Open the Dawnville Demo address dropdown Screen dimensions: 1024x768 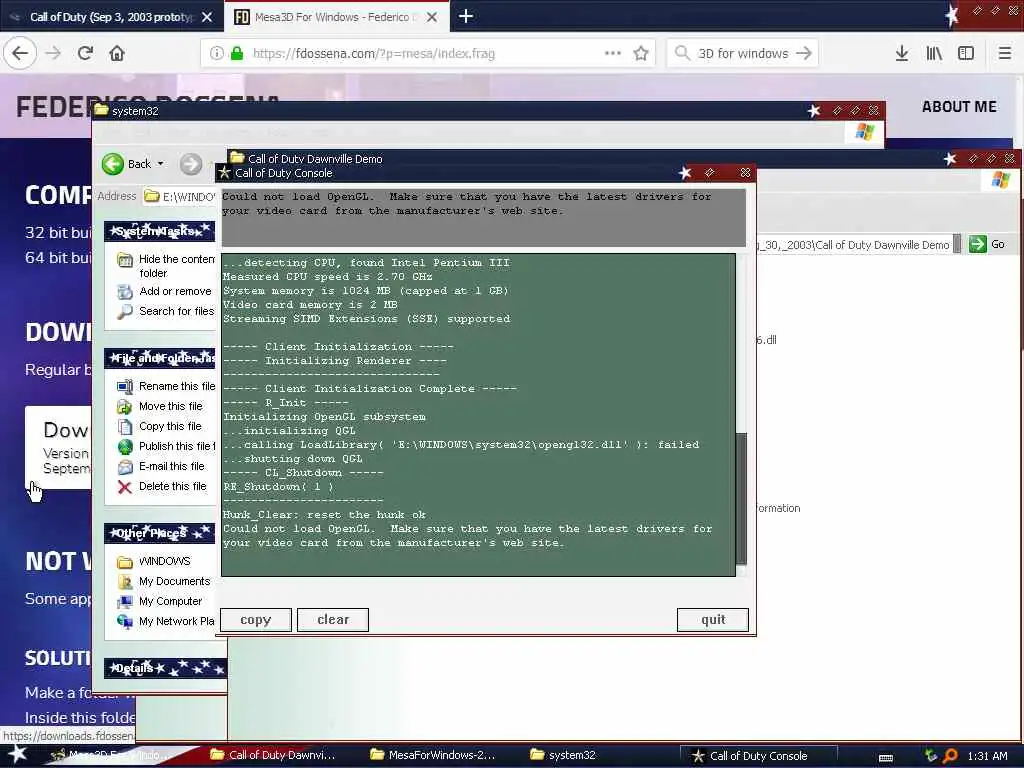point(957,244)
